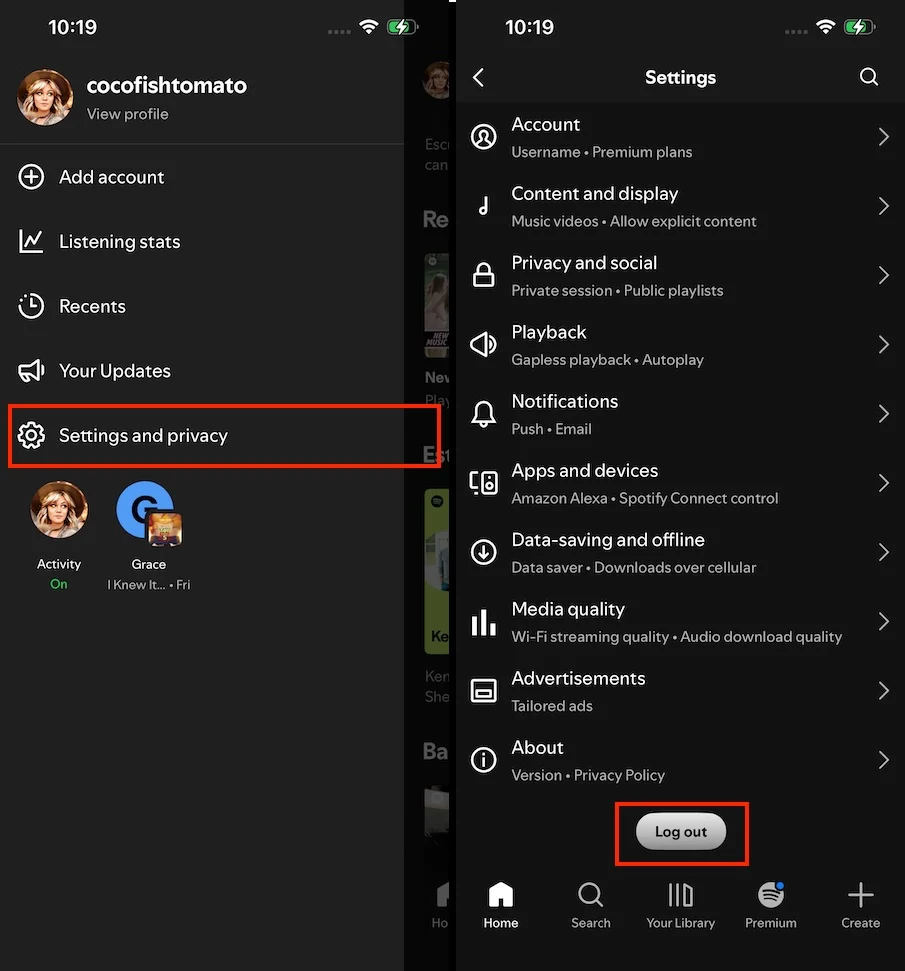Tap 'Gapless playback • Autoplay' subtitle

coord(608,360)
